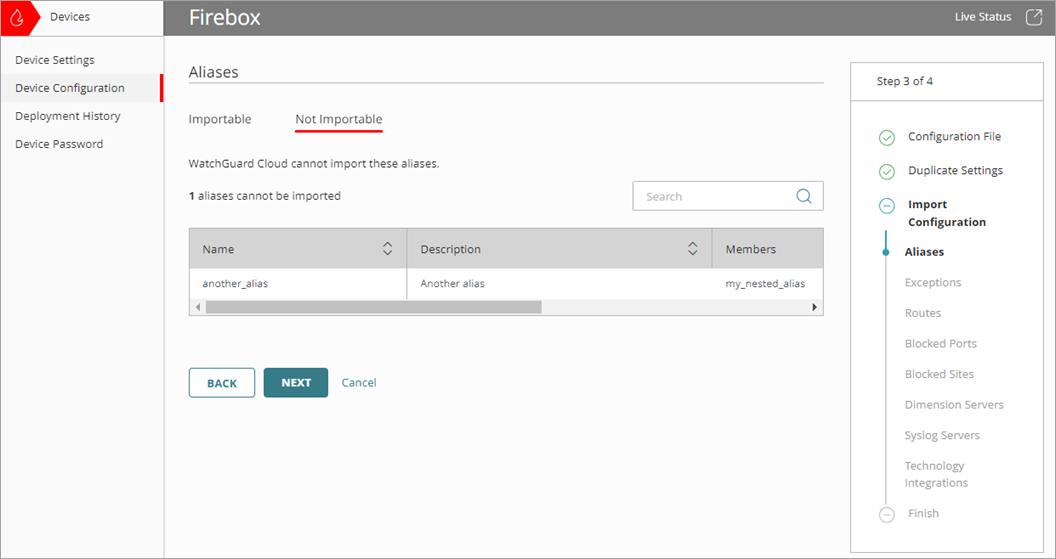The image size is (1056, 559).
Task: Click the Blocked Sites substep
Action: pos(939,374)
